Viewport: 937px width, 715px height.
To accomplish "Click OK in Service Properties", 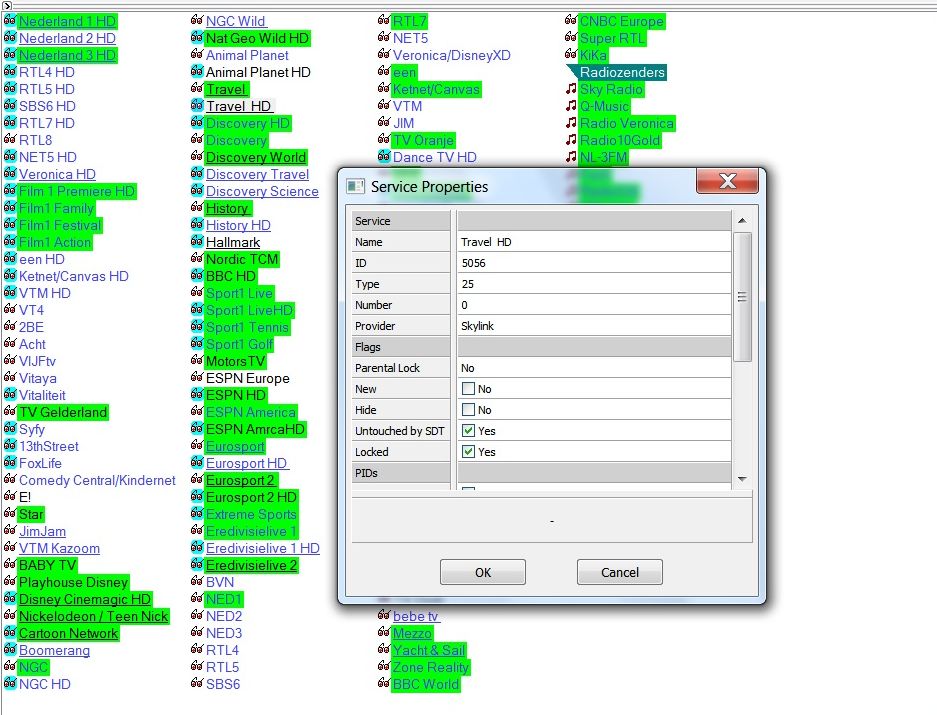I will pyautogui.click(x=483, y=572).
